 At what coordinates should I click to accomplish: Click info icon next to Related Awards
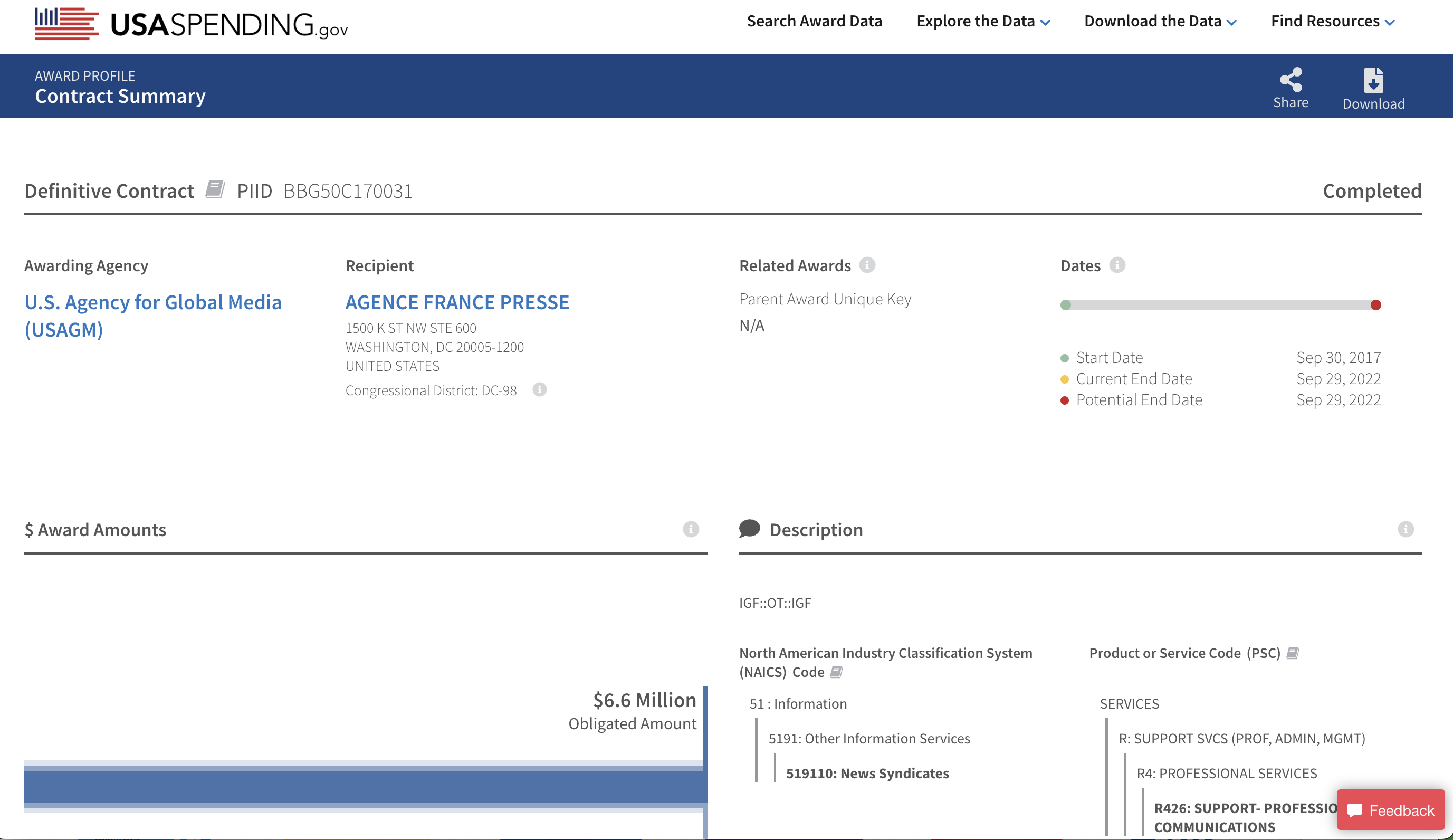[x=867, y=265]
